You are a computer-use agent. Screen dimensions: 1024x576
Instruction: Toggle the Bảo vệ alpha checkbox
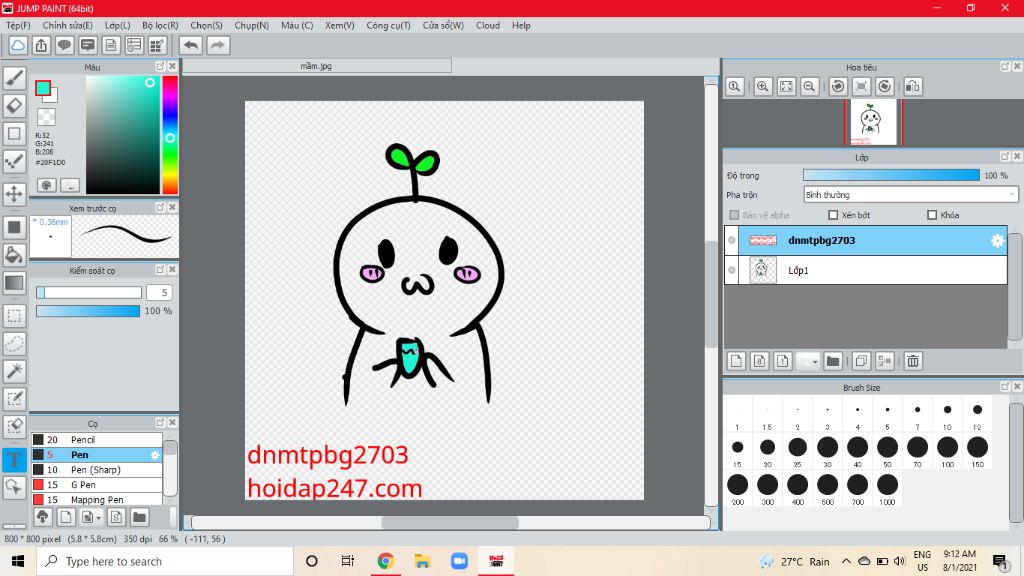pos(734,215)
